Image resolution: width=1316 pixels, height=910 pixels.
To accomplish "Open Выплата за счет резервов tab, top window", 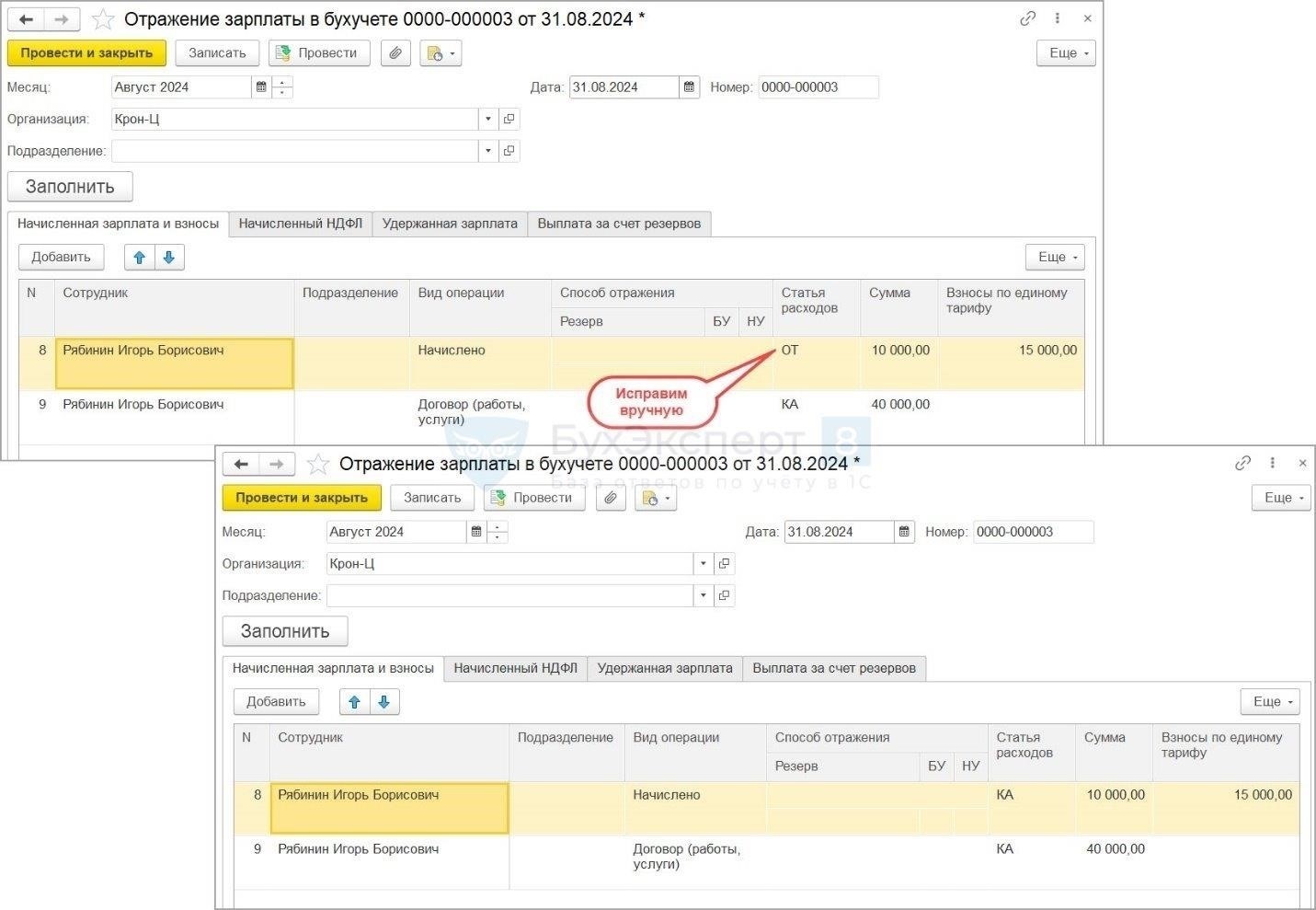I will tap(619, 224).
